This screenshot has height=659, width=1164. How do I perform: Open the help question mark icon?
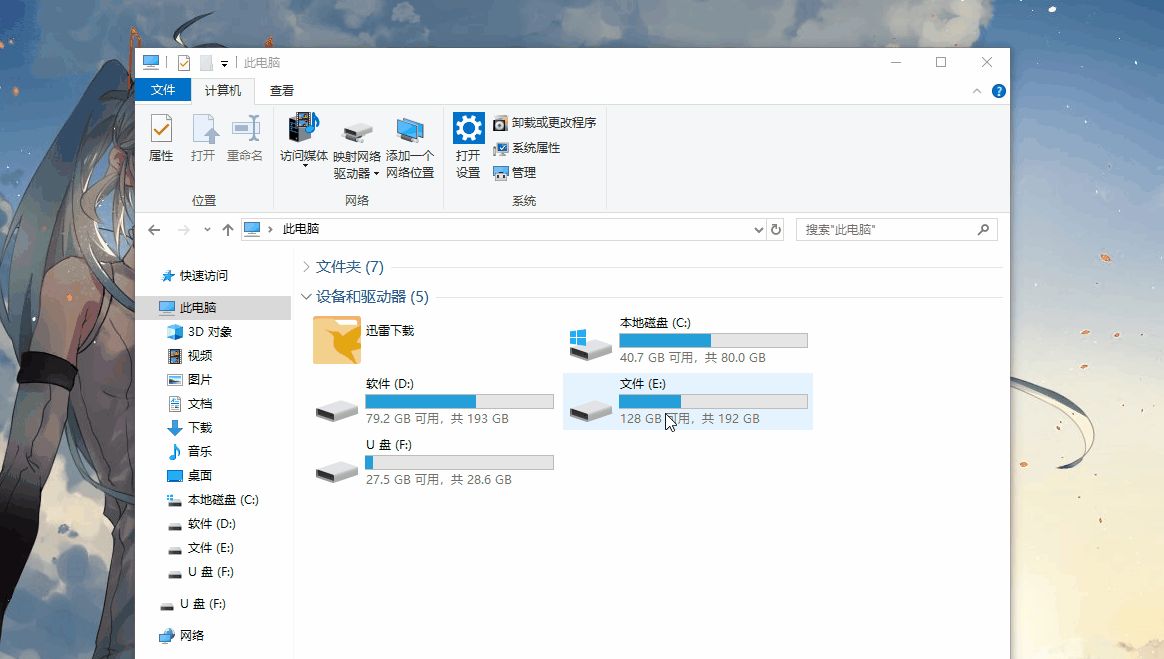(998, 91)
